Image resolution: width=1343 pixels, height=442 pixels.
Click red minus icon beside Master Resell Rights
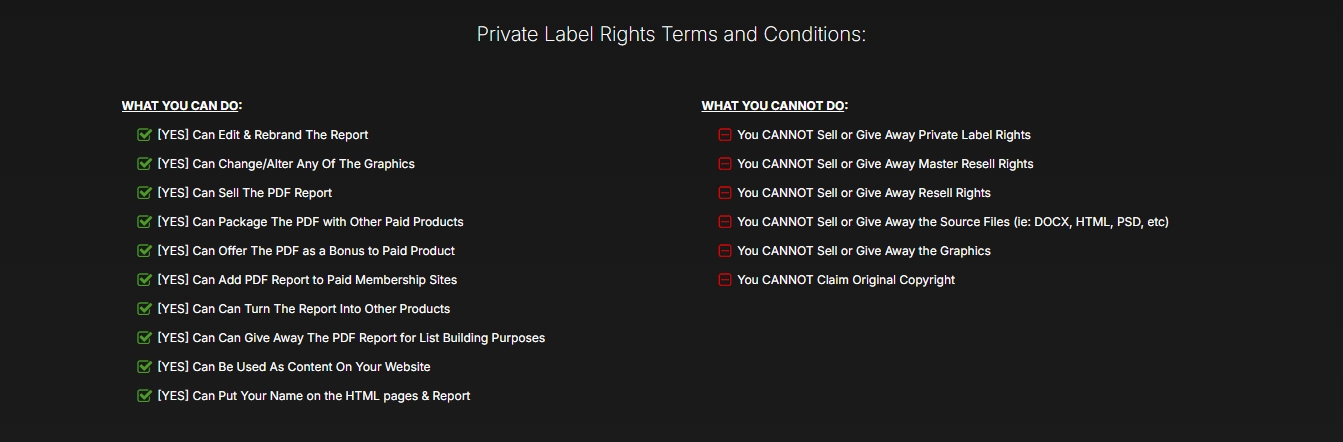pos(725,164)
